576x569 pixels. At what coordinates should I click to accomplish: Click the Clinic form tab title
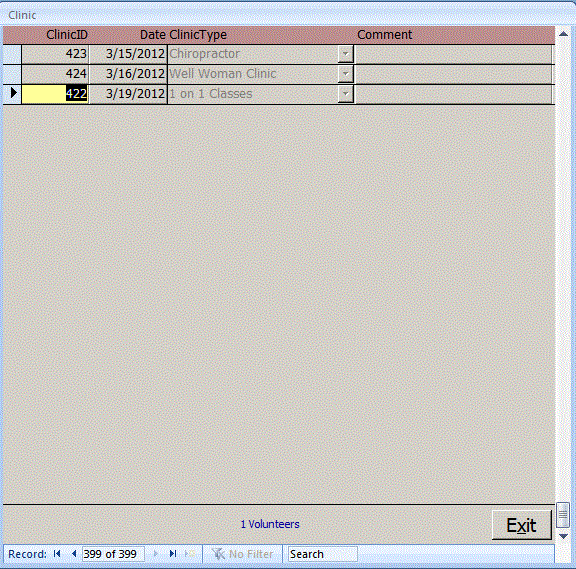pyautogui.click(x=22, y=15)
